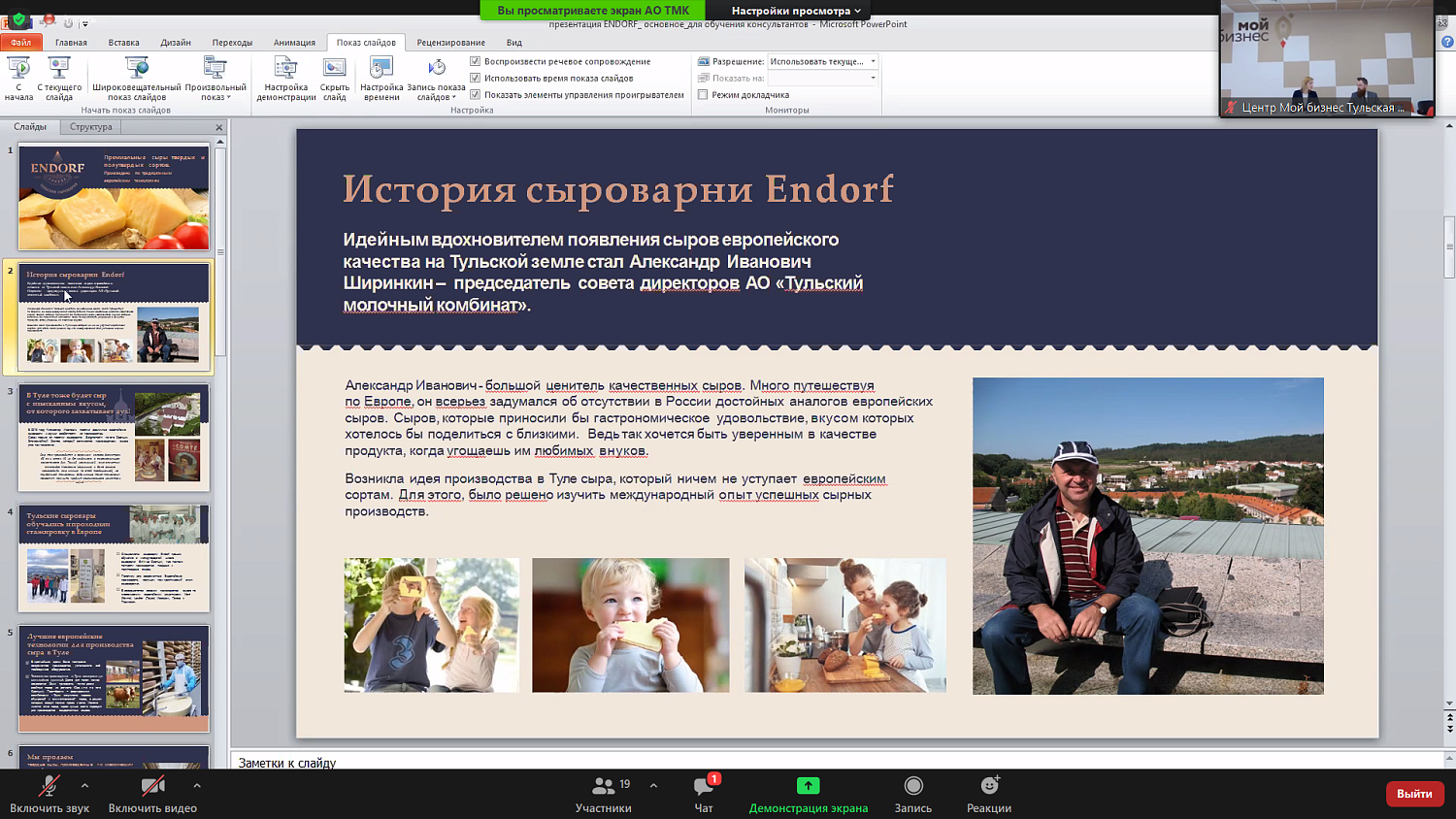Image resolution: width=1456 pixels, height=819 pixels.
Task: Click the slide notes field
Action: tap(837, 762)
